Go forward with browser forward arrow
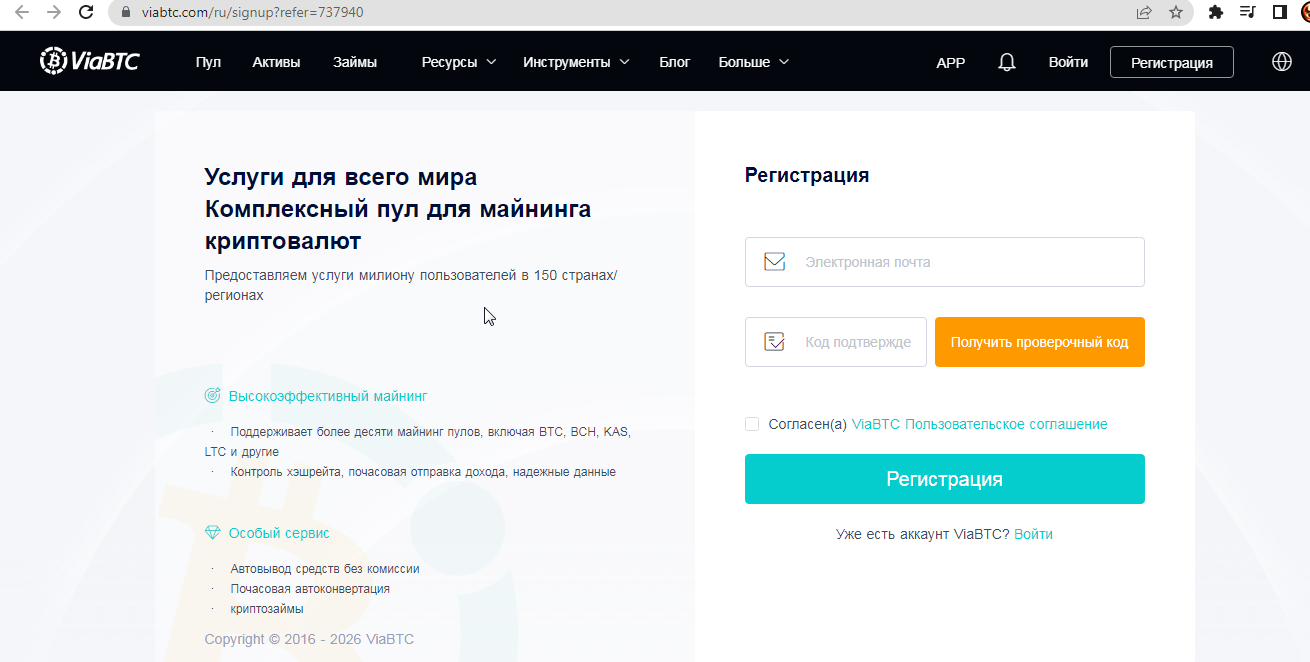The height and width of the screenshot is (662, 1310). click(54, 12)
